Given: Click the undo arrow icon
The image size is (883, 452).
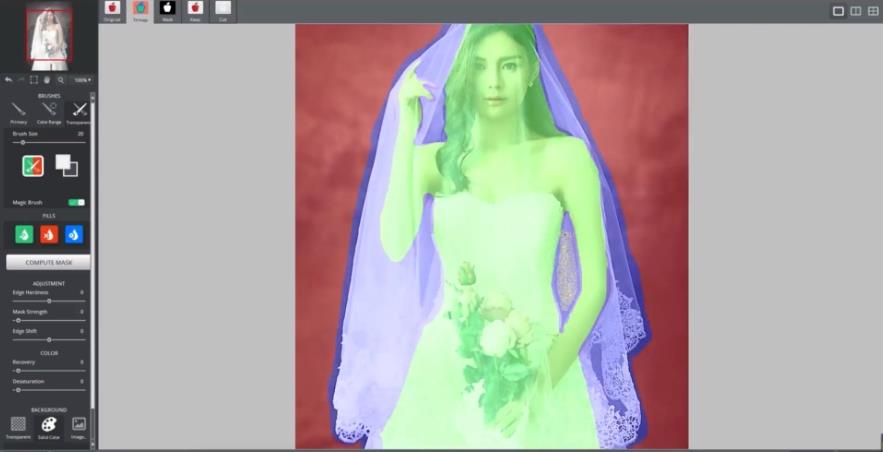Looking at the screenshot, I should 8,79.
